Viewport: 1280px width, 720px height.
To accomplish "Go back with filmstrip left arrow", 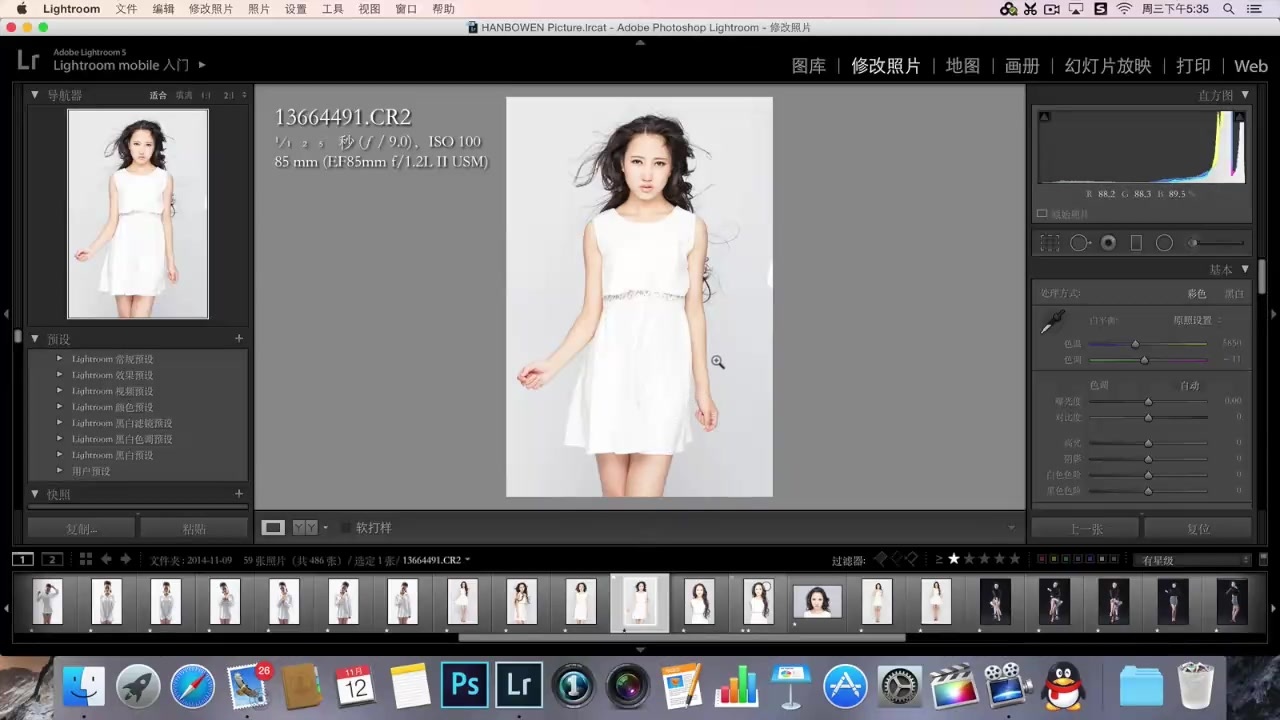I will [107, 560].
